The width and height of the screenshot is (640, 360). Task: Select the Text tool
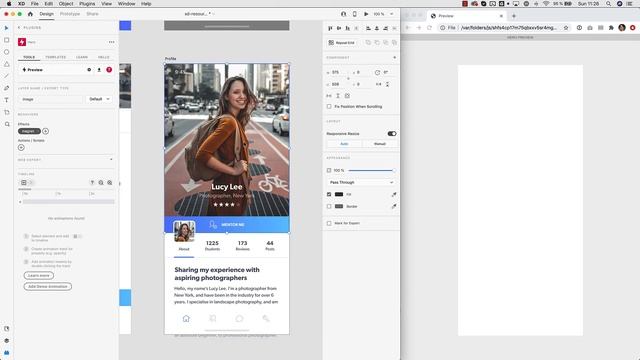point(7,100)
